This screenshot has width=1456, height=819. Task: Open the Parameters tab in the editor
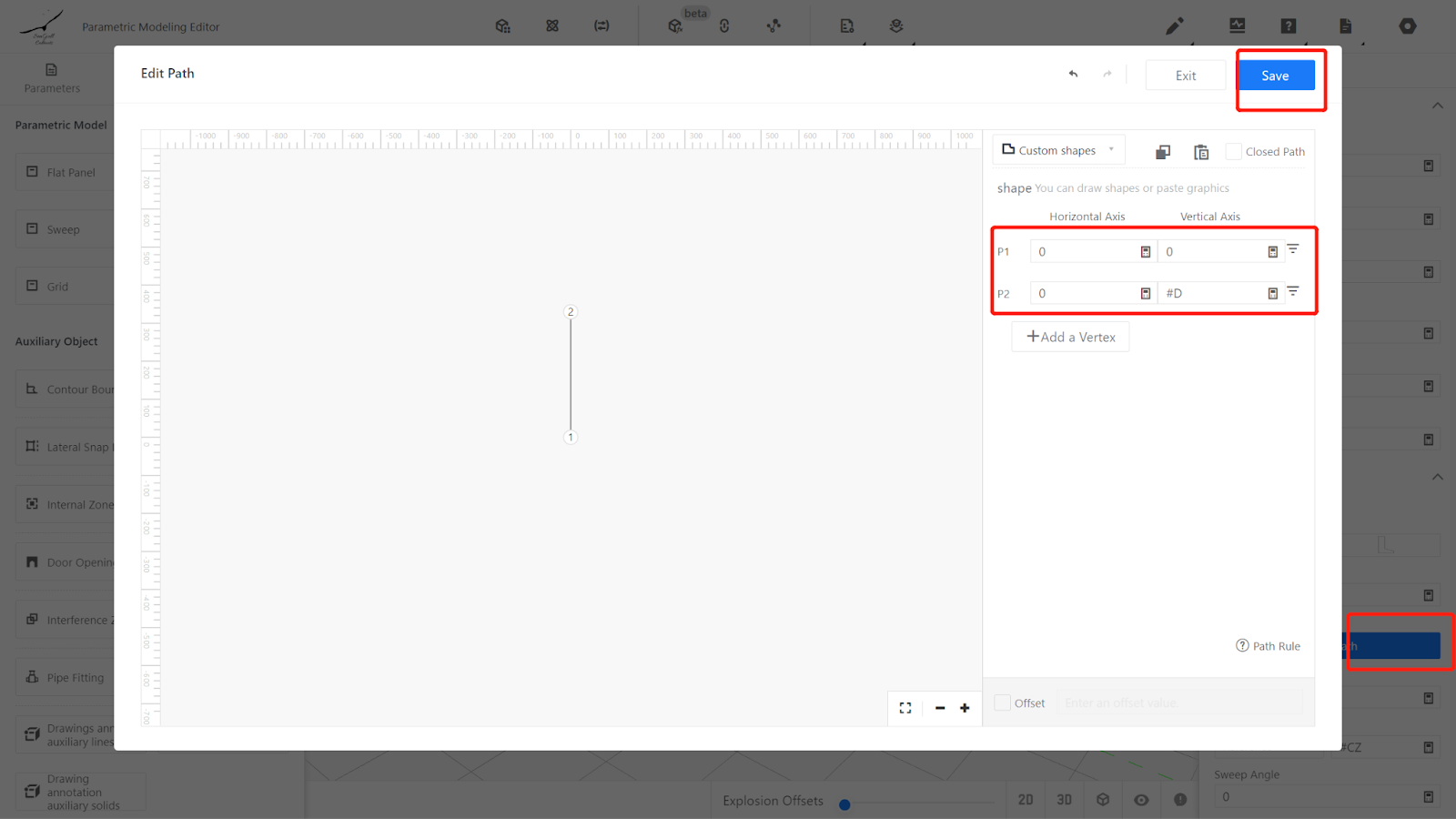[52, 78]
